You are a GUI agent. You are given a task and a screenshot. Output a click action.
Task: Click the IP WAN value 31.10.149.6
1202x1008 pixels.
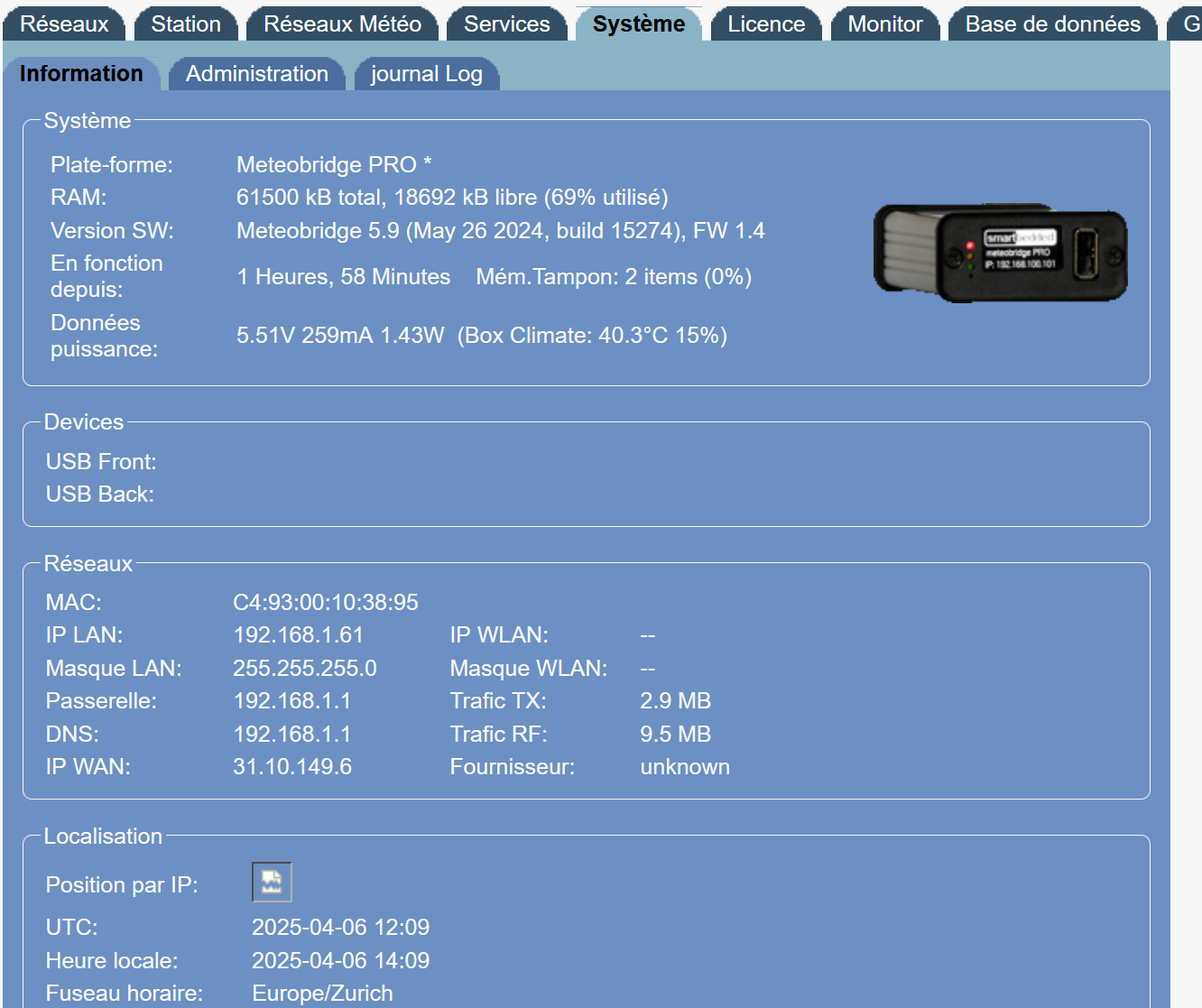(x=292, y=767)
